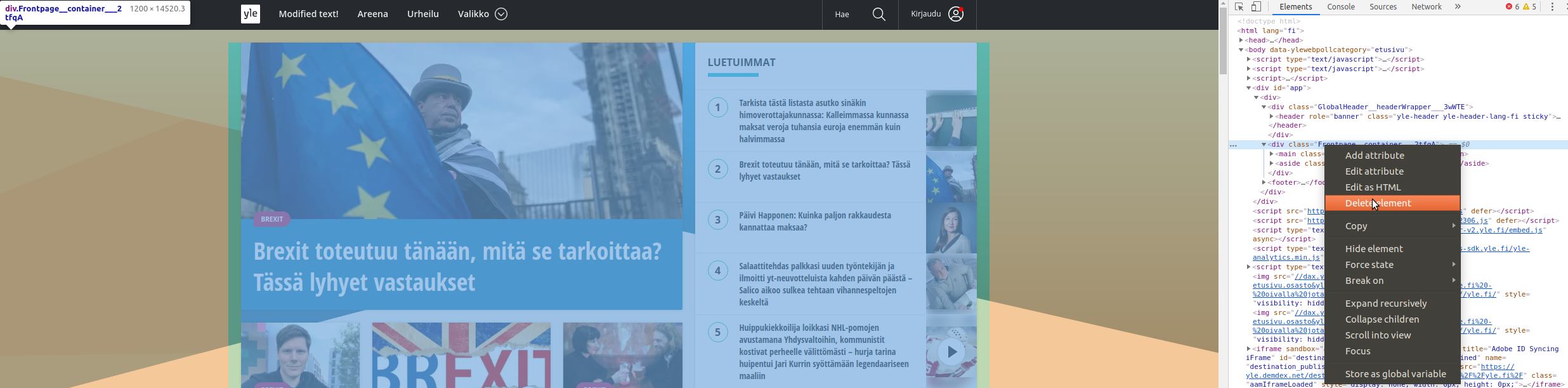The width and height of the screenshot is (1568, 388).
Task: Open the Network tab
Action: coord(1427,7)
